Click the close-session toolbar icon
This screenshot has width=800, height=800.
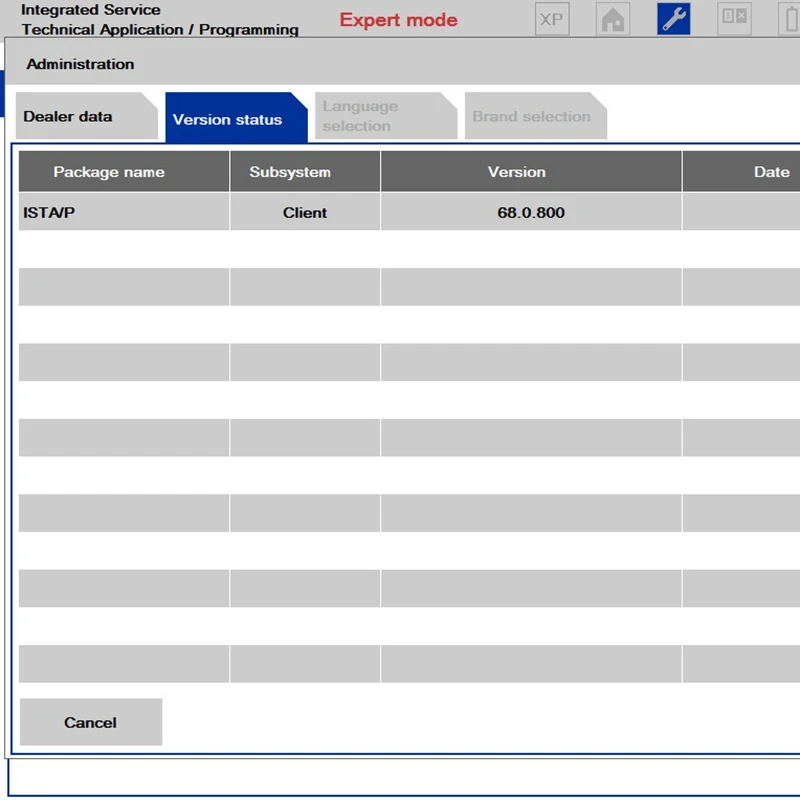click(x=734, y=19)
